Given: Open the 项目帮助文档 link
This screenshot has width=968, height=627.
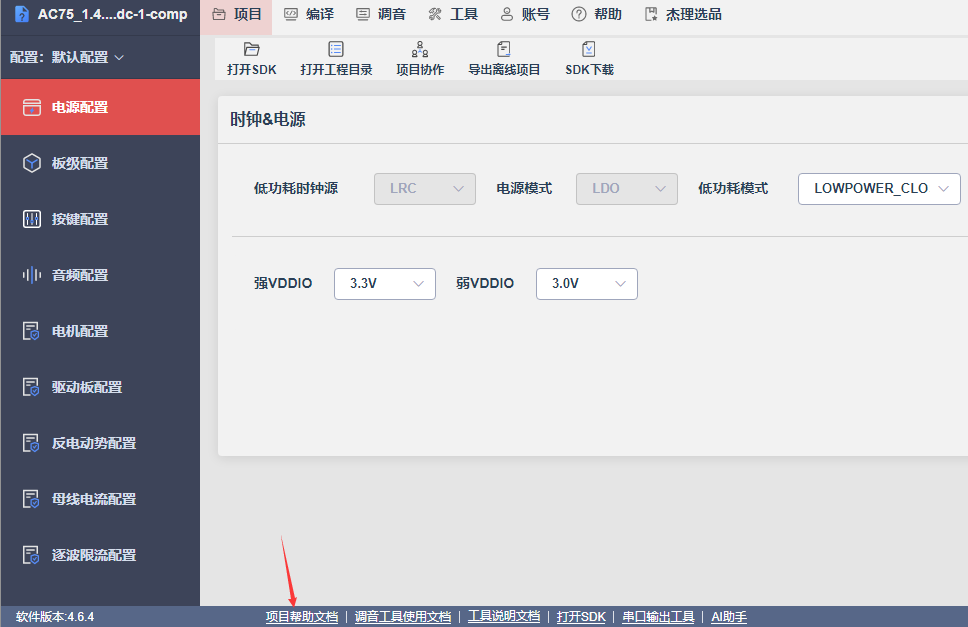Looking at the screenshot, I should (x=302, y=617).
